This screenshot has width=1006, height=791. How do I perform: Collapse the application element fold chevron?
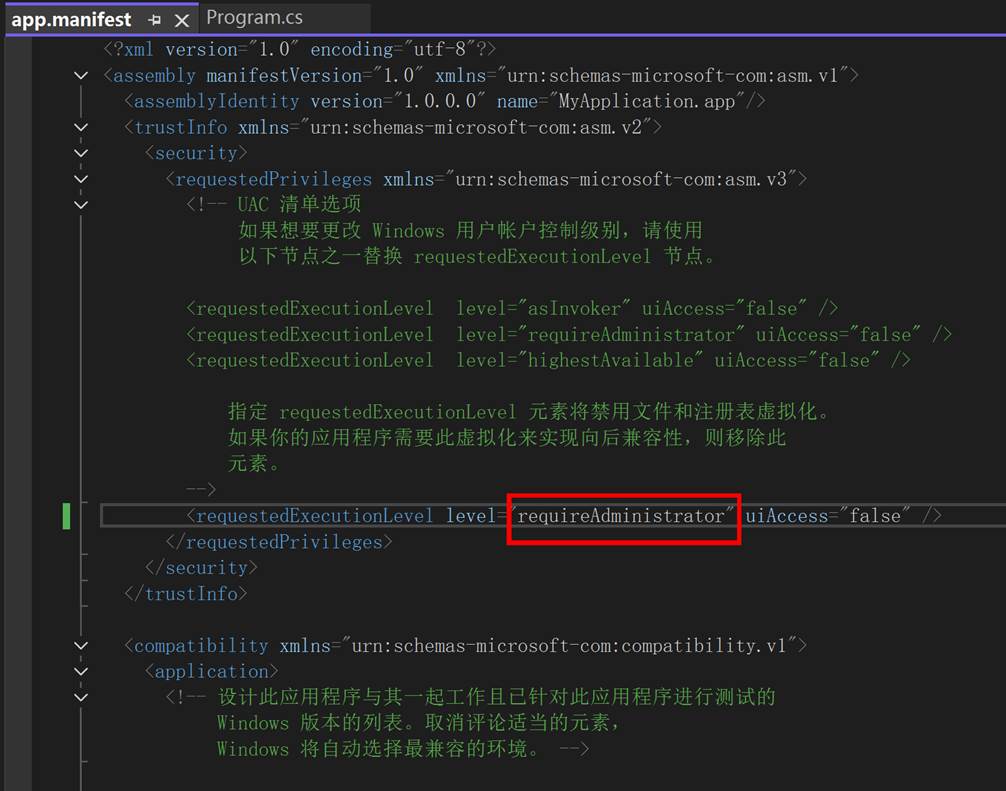click(x=81, y=672)
